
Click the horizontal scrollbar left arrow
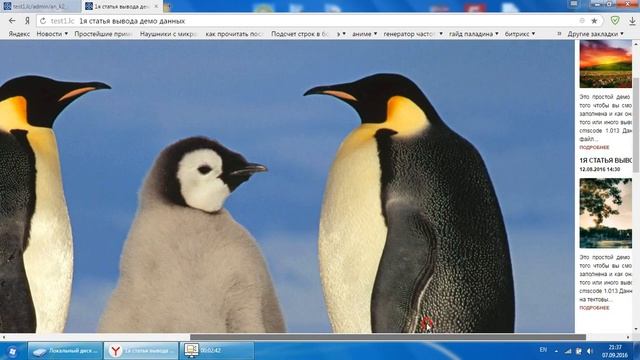(x=4, y=337)
